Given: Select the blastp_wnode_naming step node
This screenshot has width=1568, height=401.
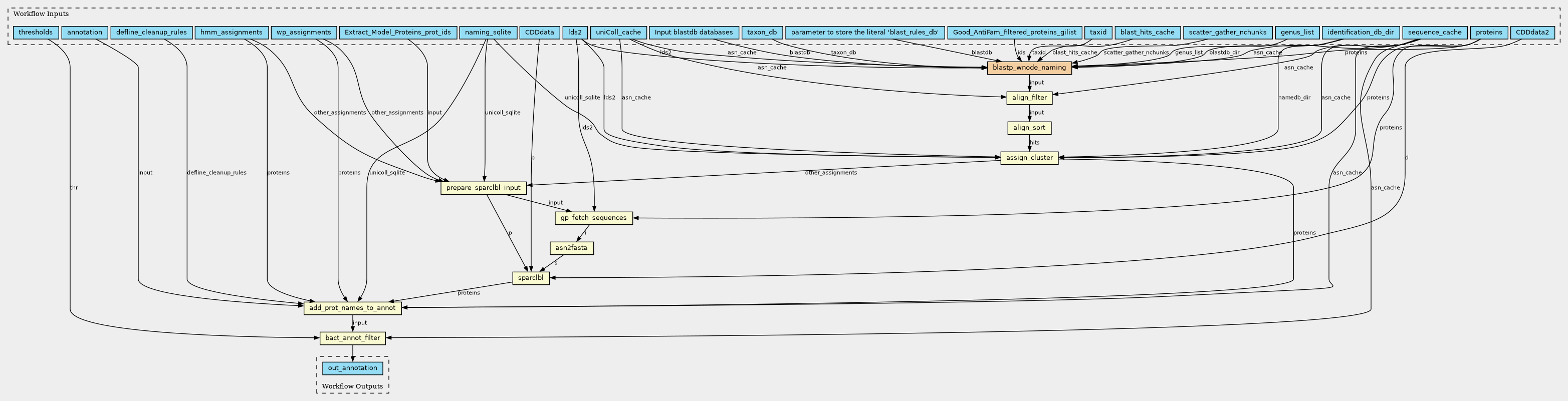Looking at the screenshot, I should click(1029, 68).
